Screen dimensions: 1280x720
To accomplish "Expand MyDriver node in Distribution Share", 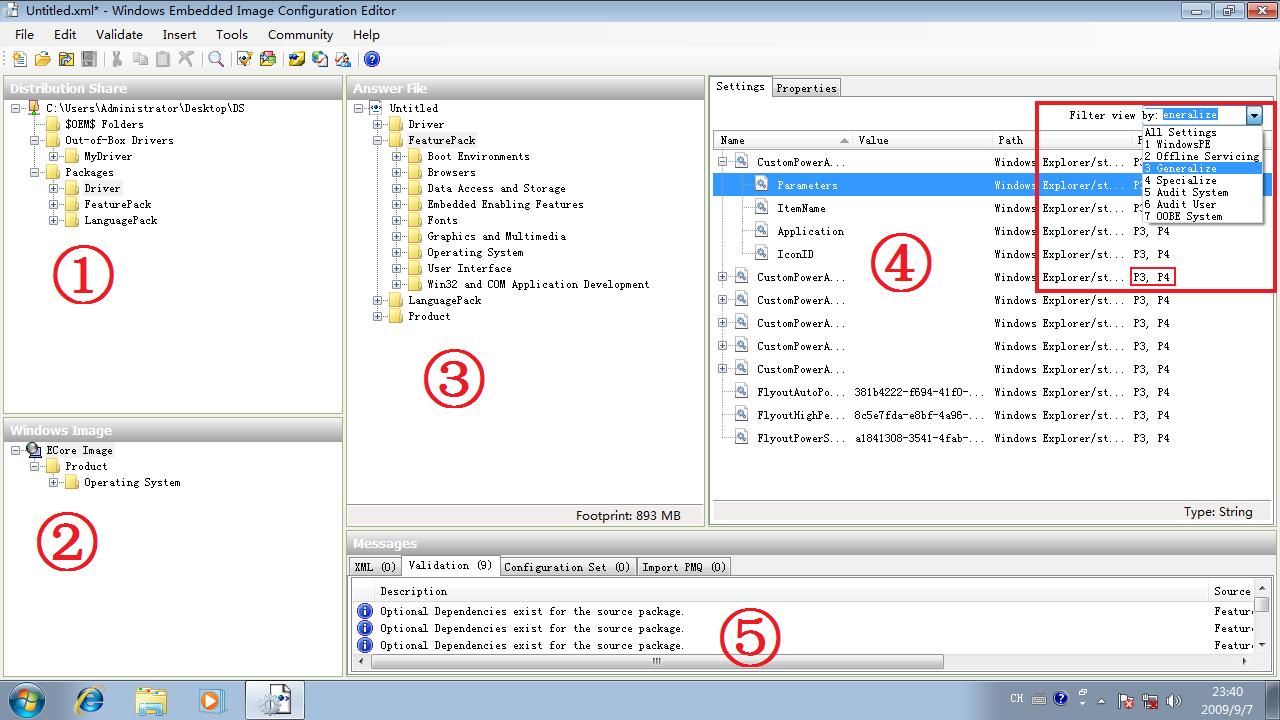I will point(54,156).
